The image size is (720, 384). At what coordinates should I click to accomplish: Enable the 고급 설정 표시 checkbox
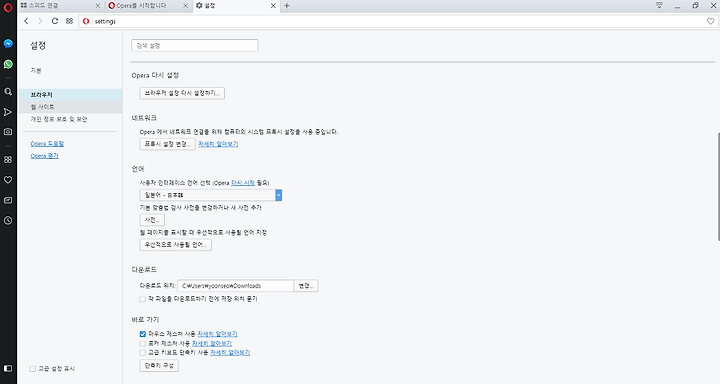click(33, 368)
